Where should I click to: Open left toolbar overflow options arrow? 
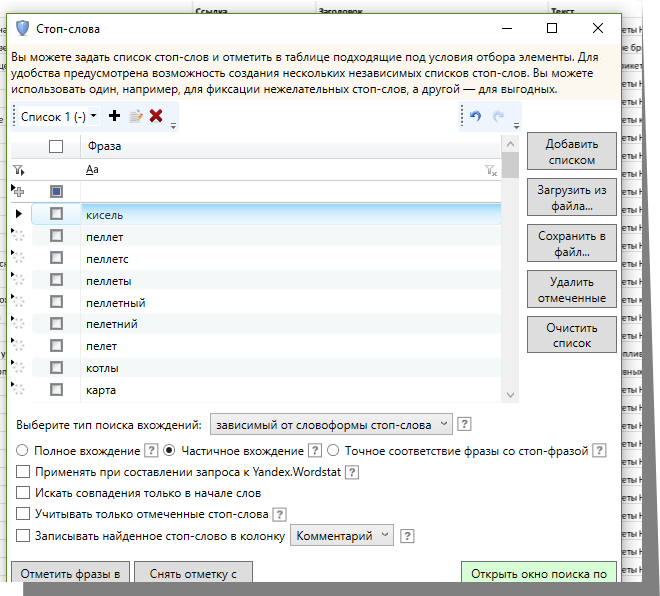click(x=173, y=125)
